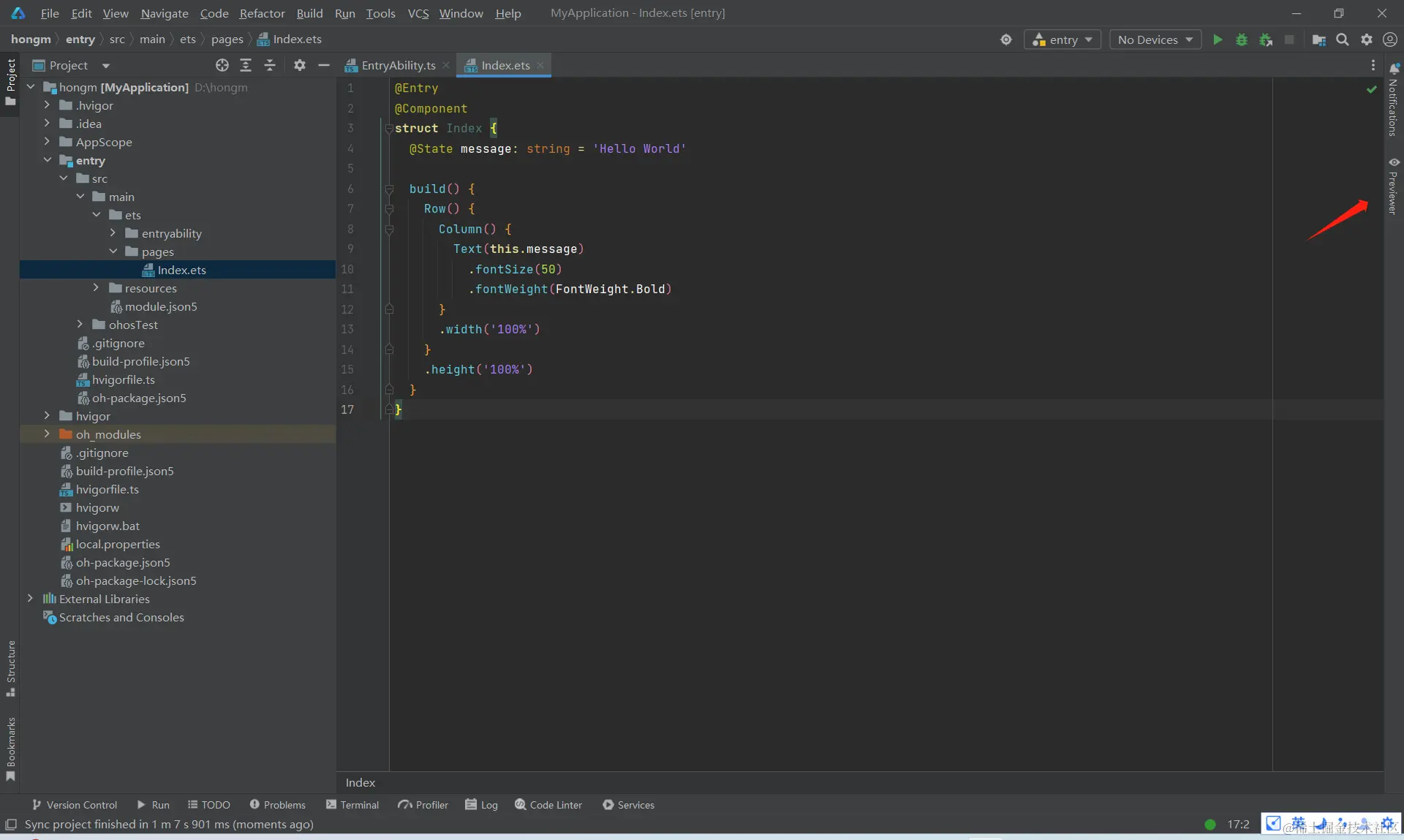Run the entry app with green play button

click(x=1218, y=39)
